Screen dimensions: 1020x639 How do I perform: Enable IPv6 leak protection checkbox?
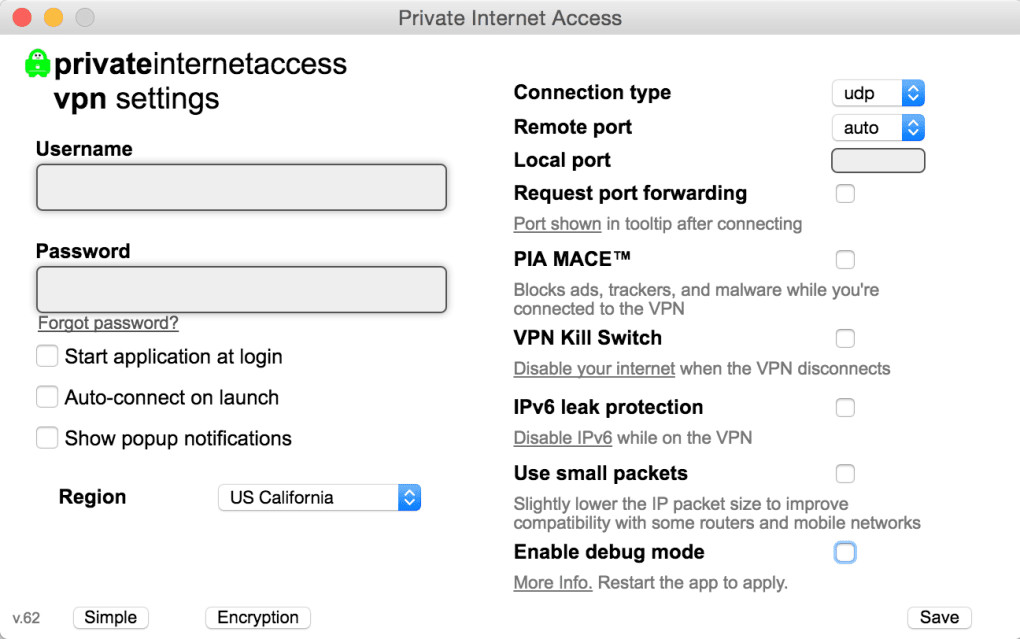coord(845,407)
